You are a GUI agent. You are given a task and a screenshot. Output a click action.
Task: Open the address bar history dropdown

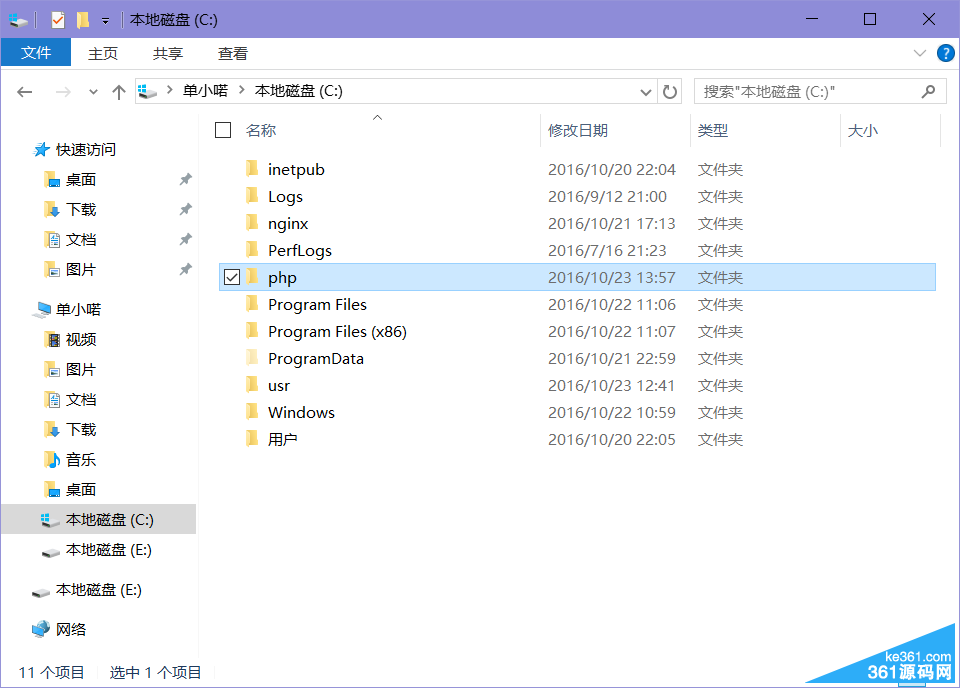pos(645,92)
